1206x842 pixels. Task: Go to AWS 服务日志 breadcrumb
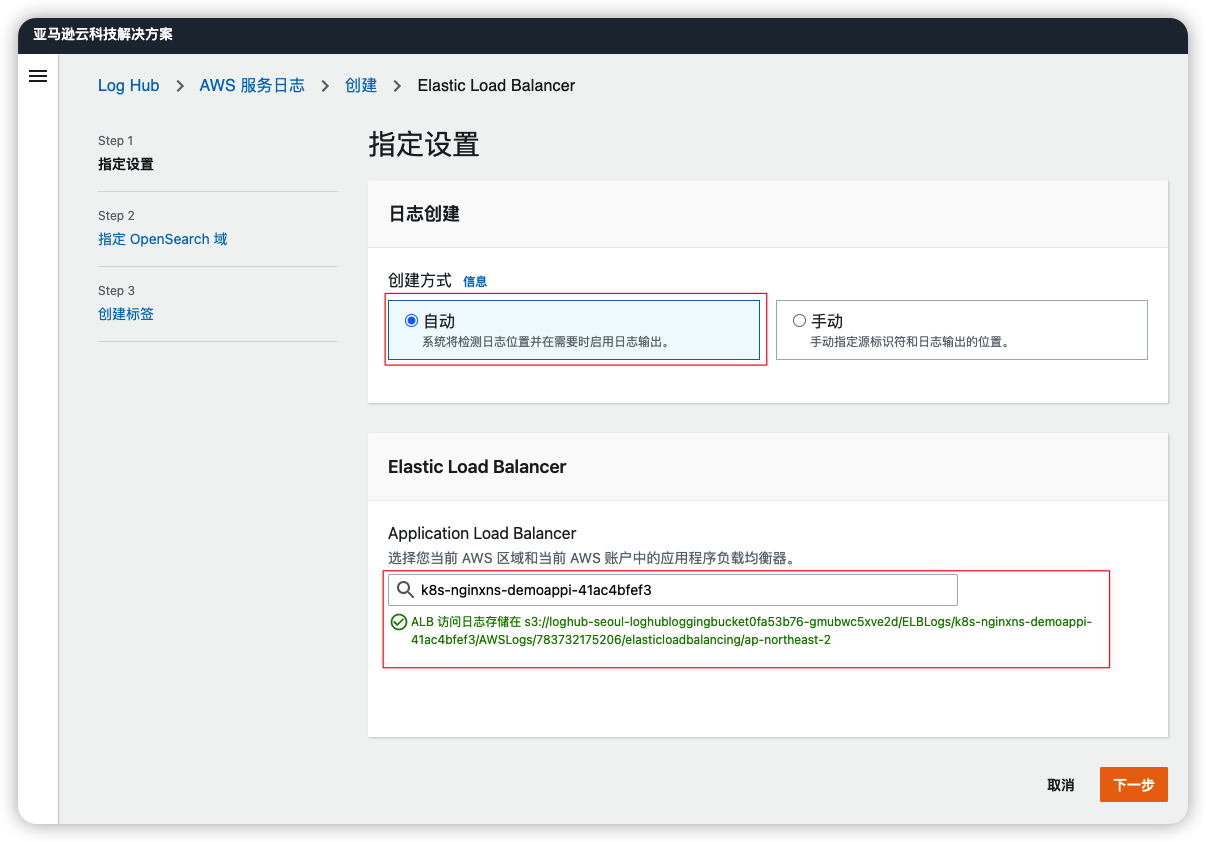tap(252, 86)
